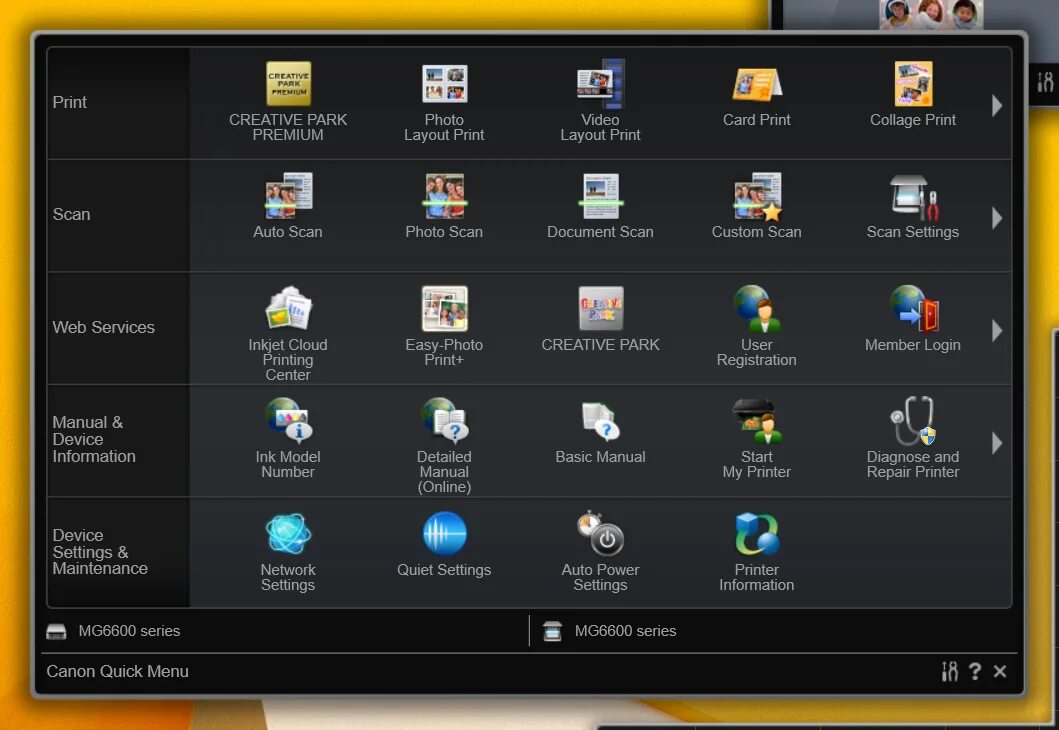Start Card Print
The width and height of the screenshot is (1059, 730).
tap(756, 95)
